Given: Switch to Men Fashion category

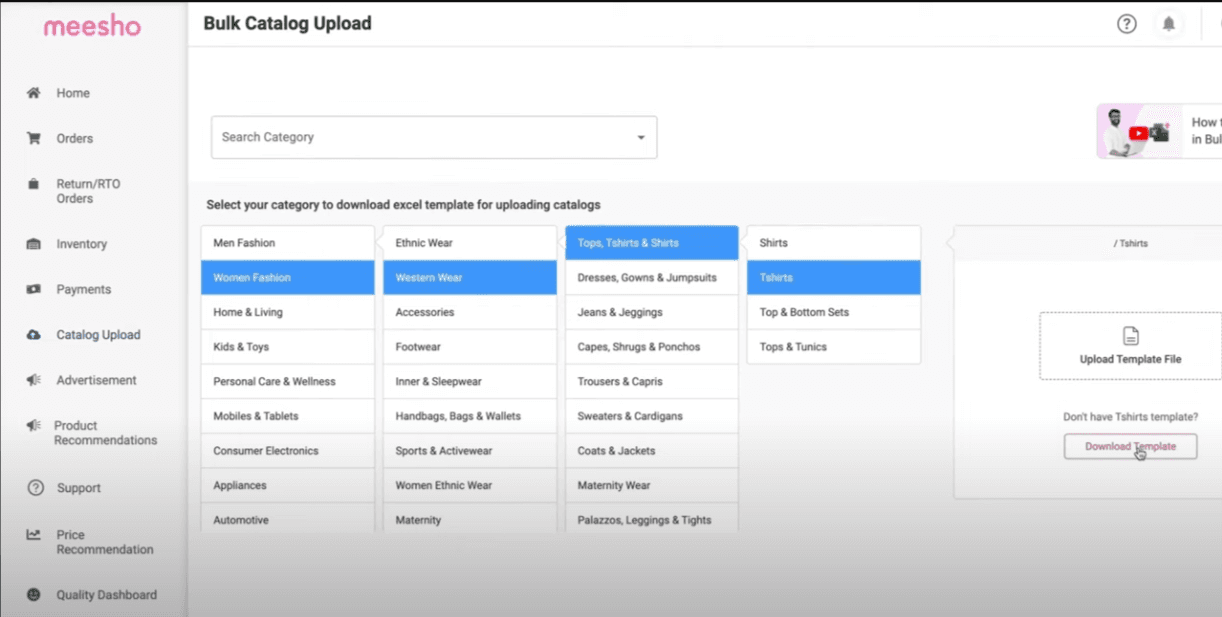Looking at the screenshot, I should pyautogui.click(x=287, y=242).
